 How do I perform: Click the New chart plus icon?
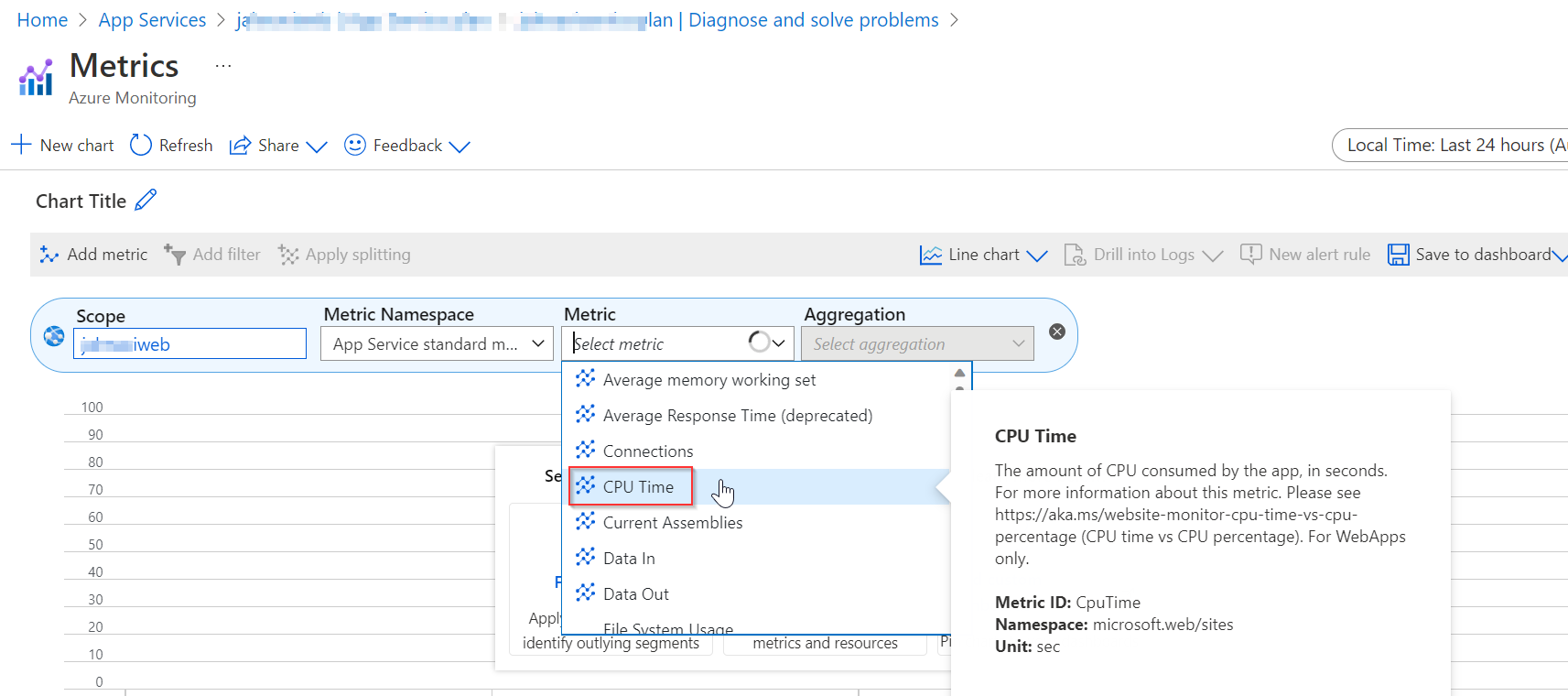coord(21,145)
